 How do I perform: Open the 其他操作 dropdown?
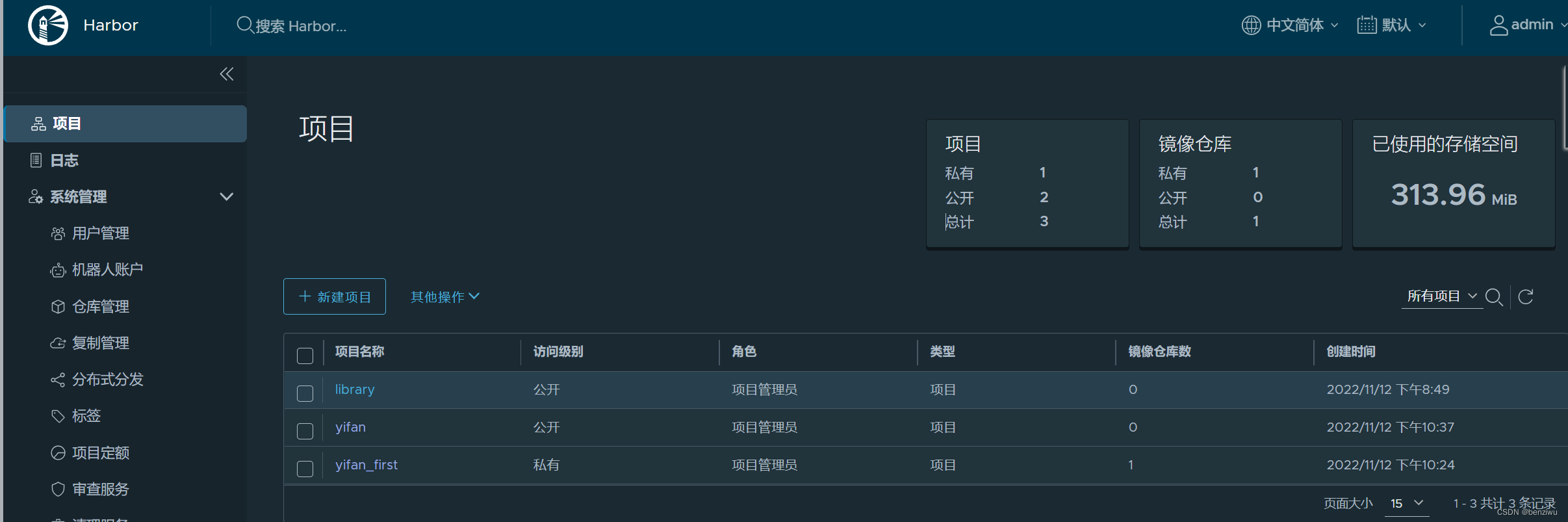tap(445, 297)
